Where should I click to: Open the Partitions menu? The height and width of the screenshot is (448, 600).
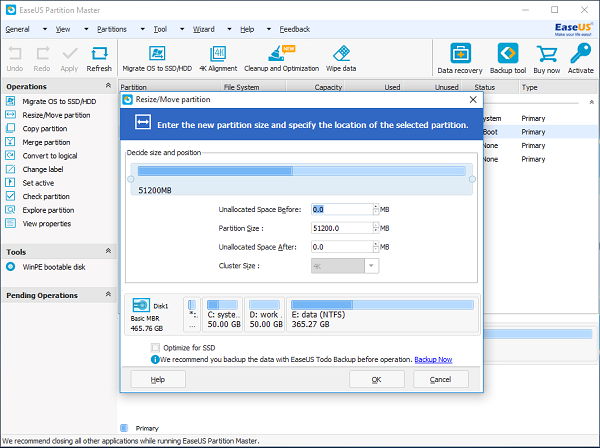pyautogui.click(x=112, y=29)
